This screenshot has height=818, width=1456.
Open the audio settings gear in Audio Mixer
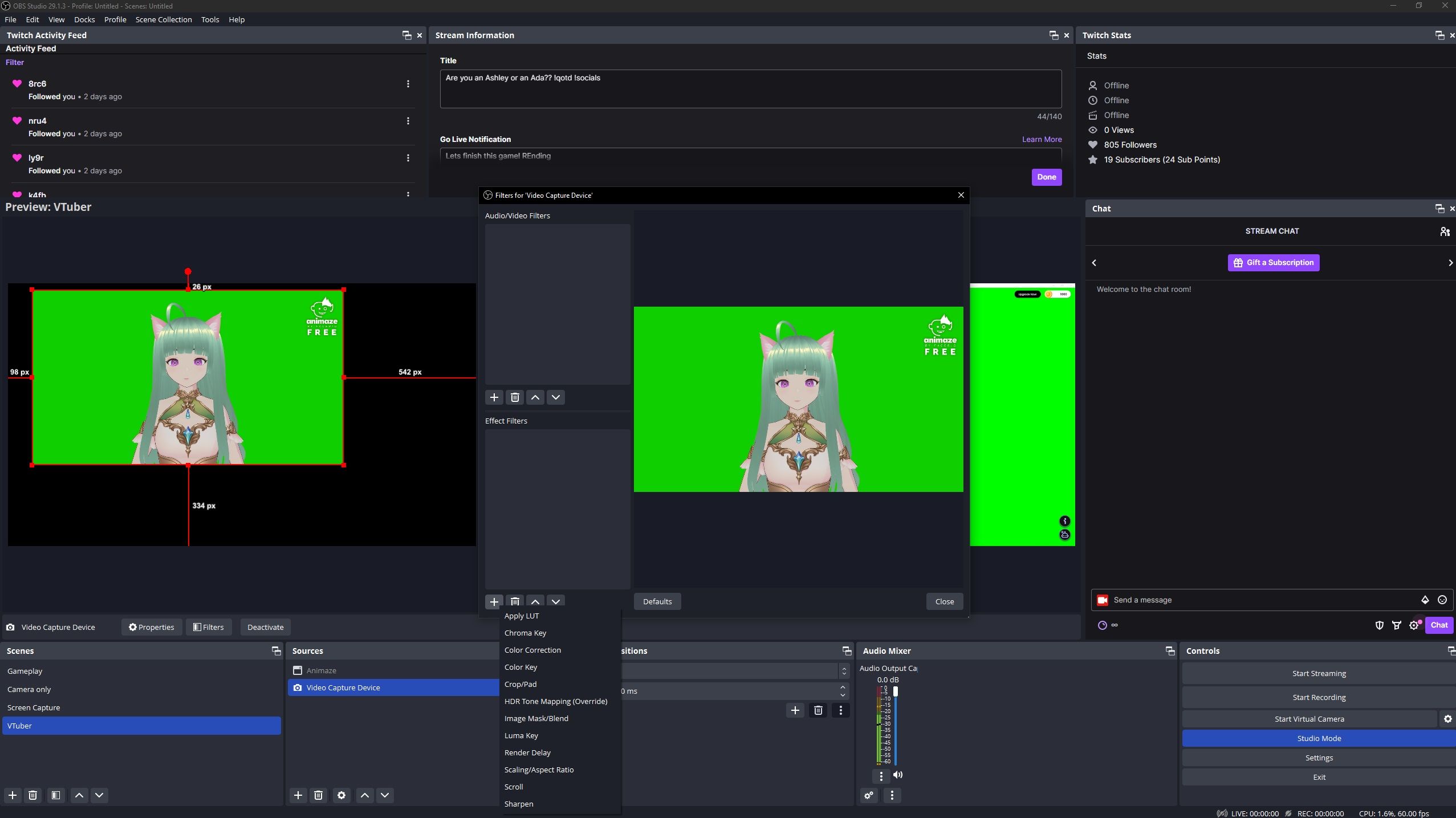tap(869, 795)
